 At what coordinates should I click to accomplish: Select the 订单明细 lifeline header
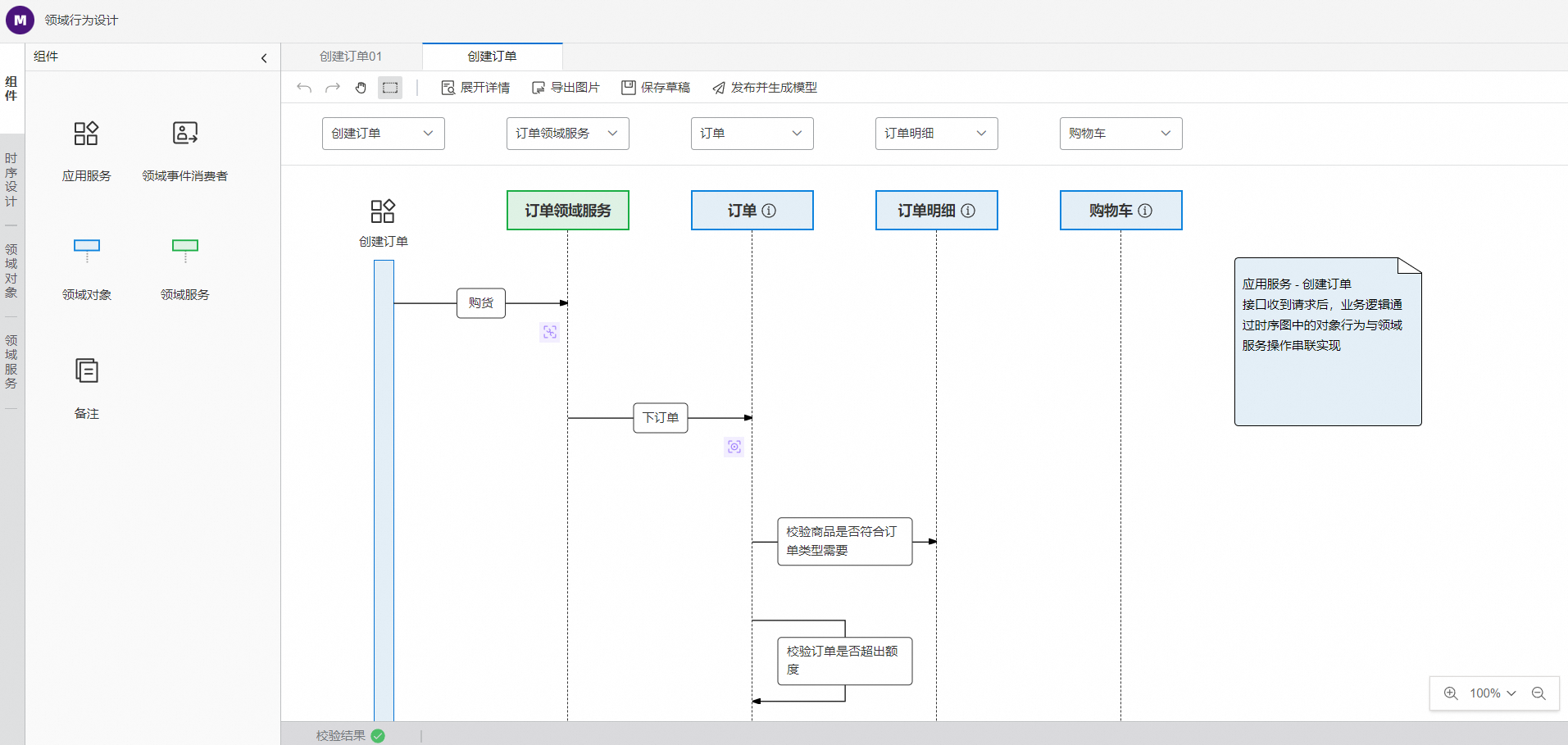(937, 211)
